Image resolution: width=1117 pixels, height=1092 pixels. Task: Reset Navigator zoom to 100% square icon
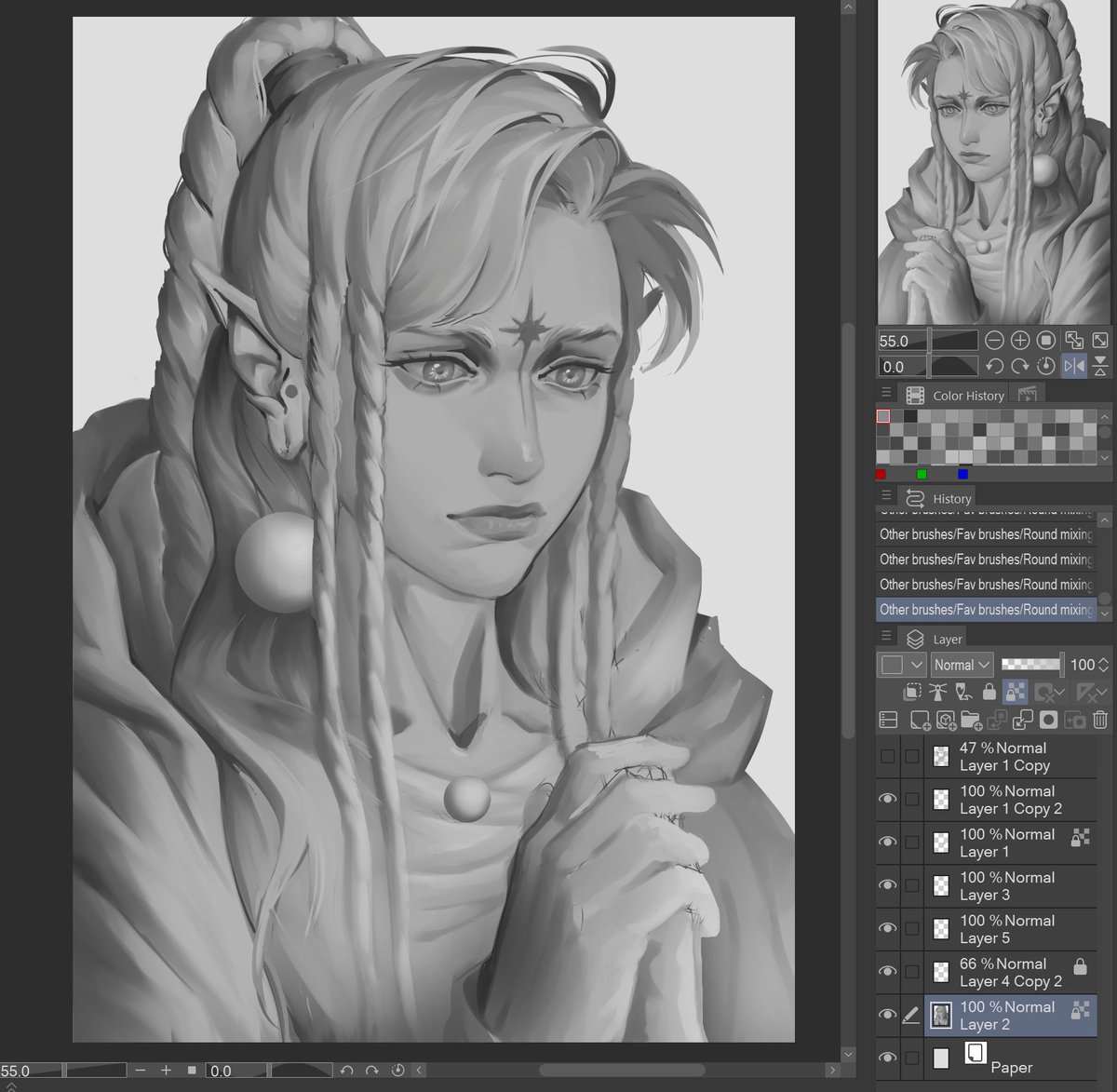(1045, 341)
